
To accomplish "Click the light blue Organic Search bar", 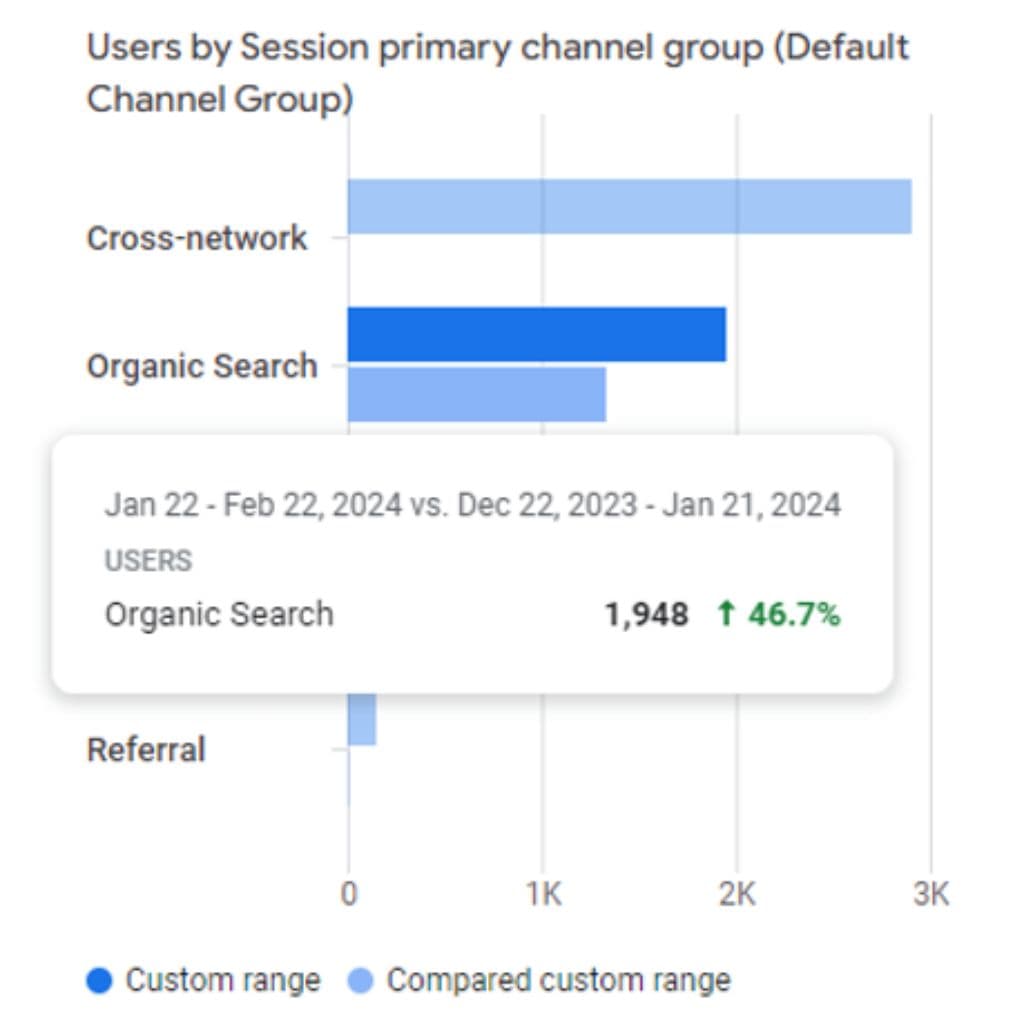I will coord(477,394).
